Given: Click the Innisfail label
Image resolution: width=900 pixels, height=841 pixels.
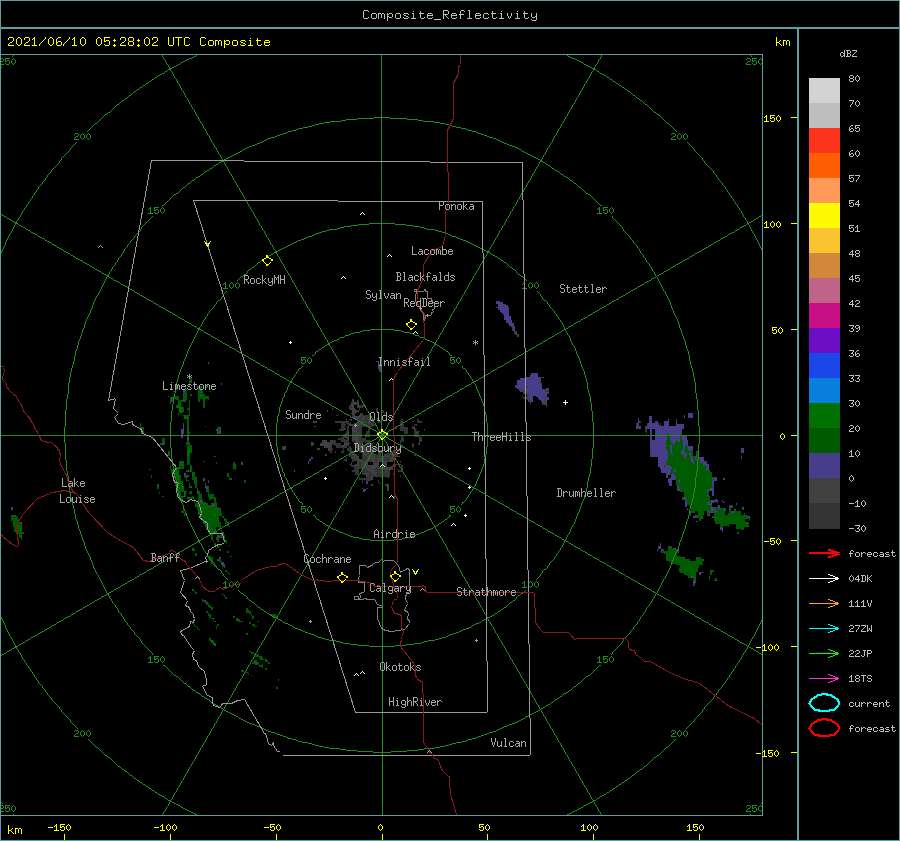Looking at the screenshot, I should coord(404,362).
